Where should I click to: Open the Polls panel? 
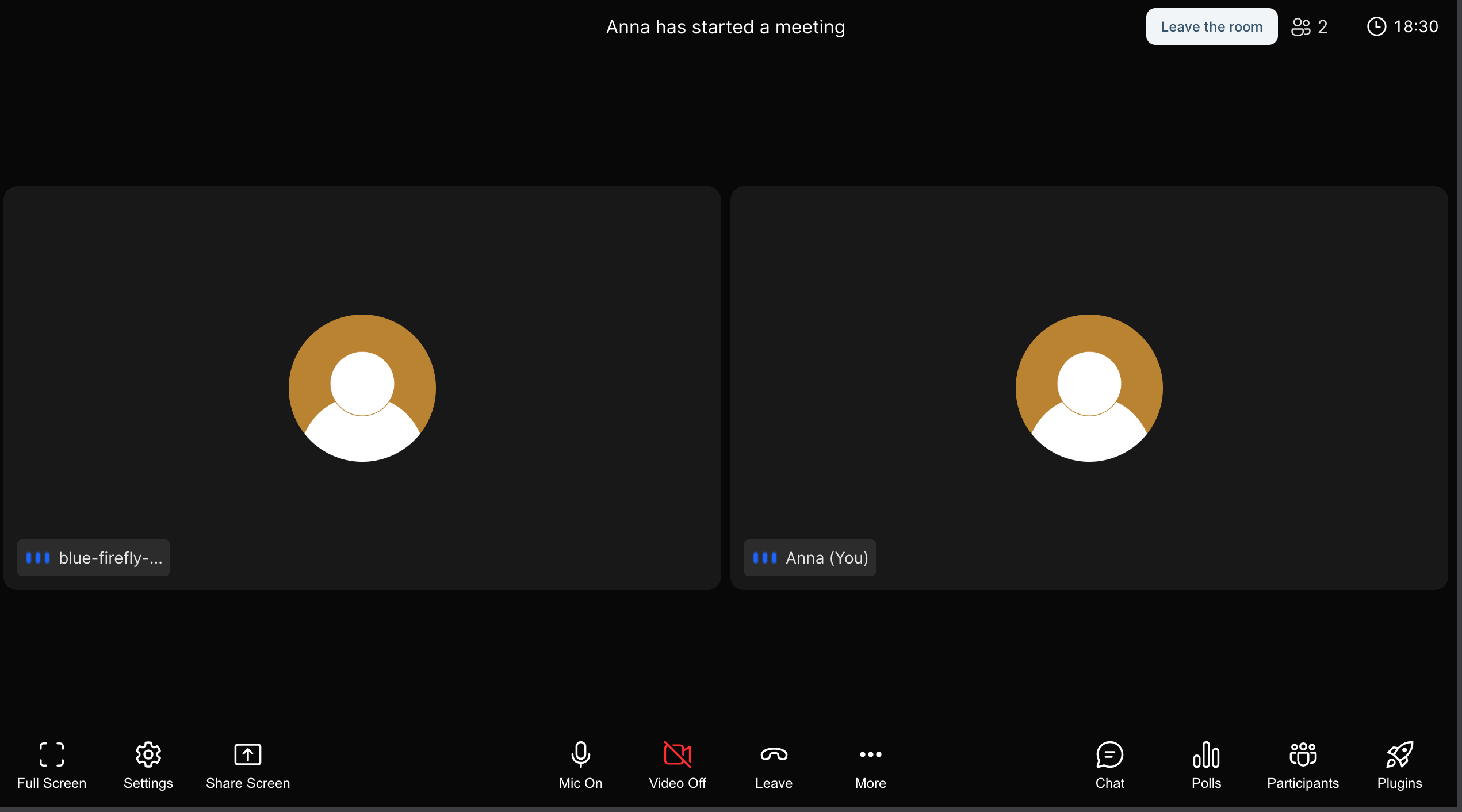point(1206,762)
